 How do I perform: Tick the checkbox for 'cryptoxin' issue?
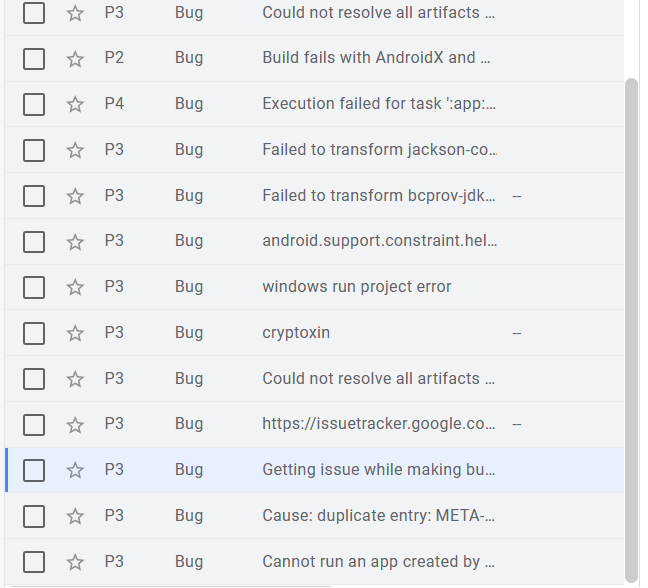[x=34, y=333]
